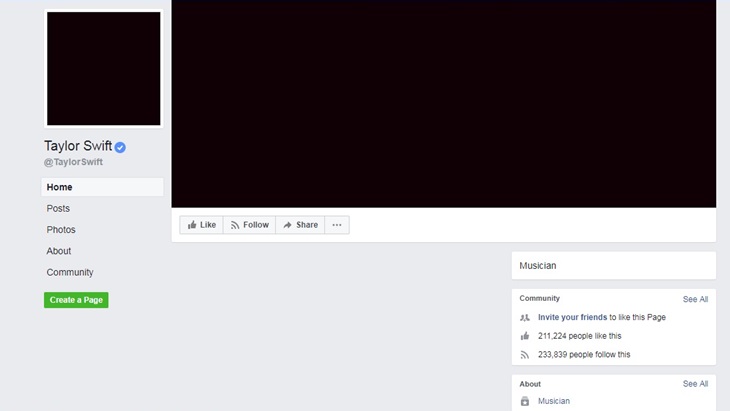Click the thumbs-up icon next to 211,224 likes
This screenshot has width=730, height=411.
pos(525,336)
